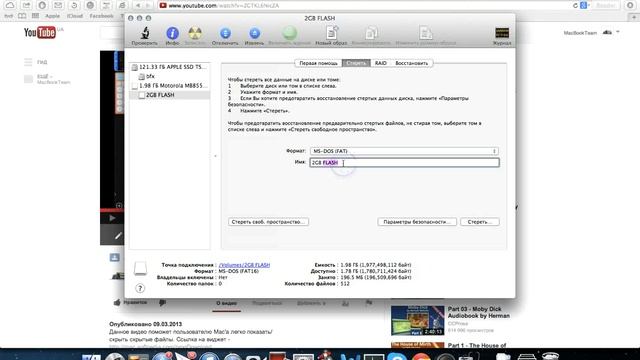
Task: Click the Новый образ icon
Action: point(331,33)
